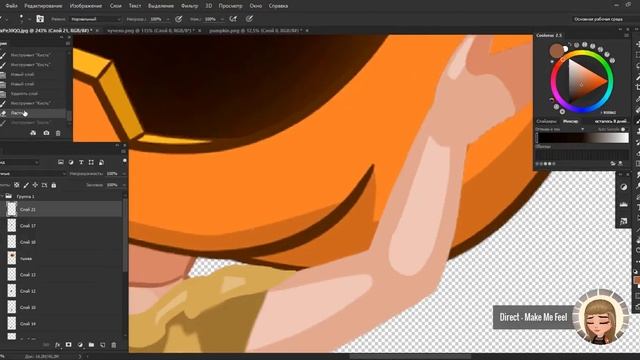Open the brush flow slider arrow

(x=222, y=19)
